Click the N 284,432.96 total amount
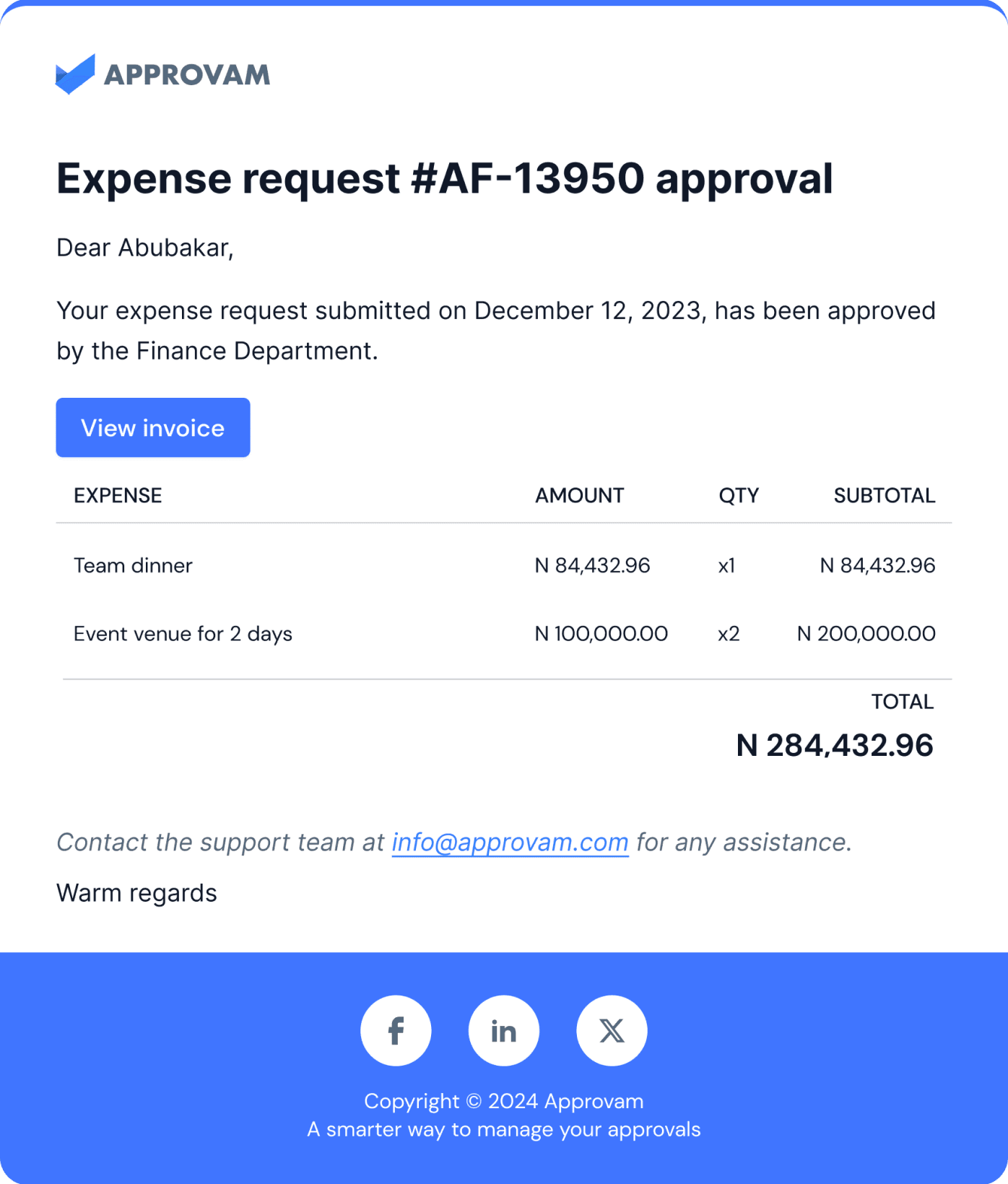 tap(835, 745)
